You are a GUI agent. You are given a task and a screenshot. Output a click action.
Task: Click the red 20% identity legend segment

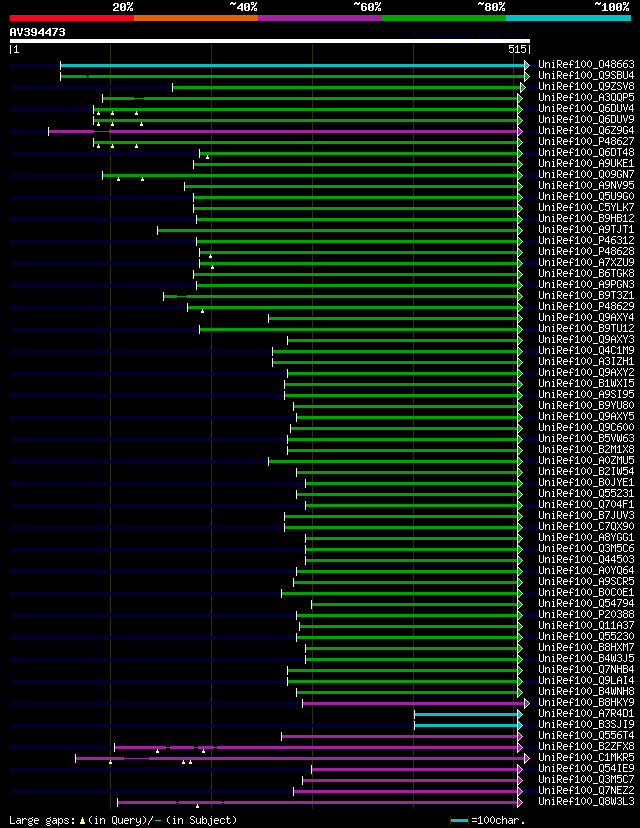tap(72, 18)
